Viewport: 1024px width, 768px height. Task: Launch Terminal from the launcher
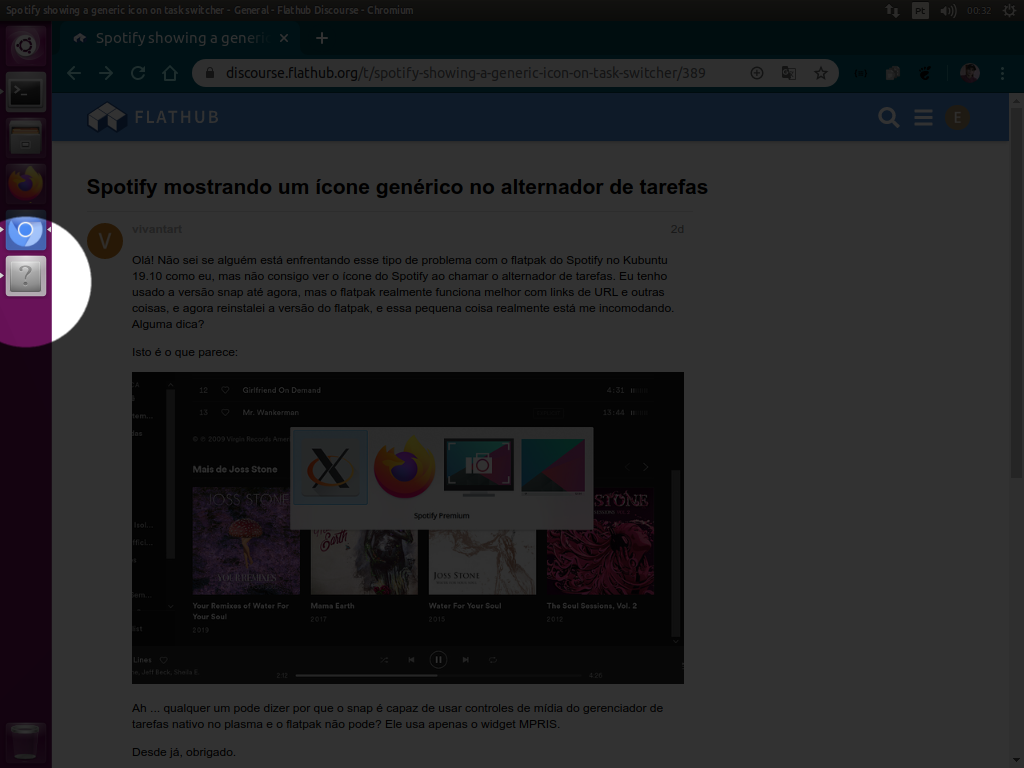click(25, 92)
